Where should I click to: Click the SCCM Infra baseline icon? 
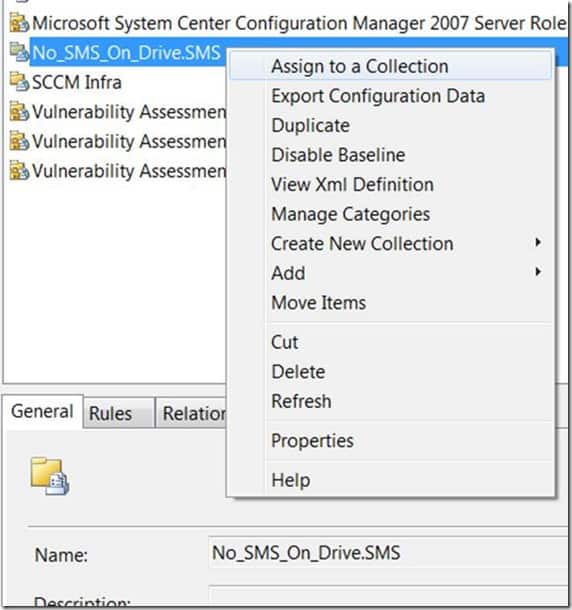(x=19, y=81)
